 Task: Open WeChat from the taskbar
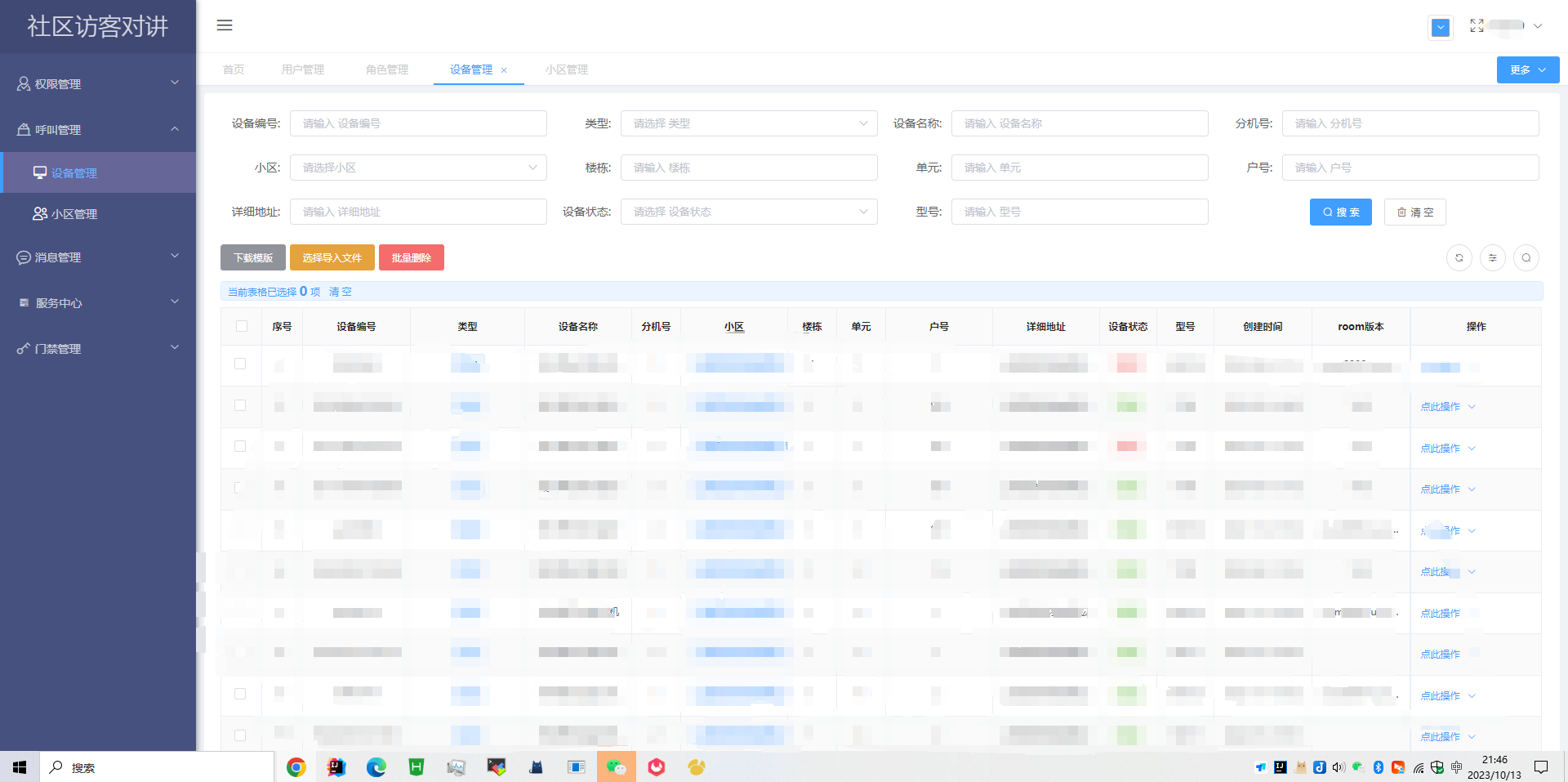[x=617, y=767]
